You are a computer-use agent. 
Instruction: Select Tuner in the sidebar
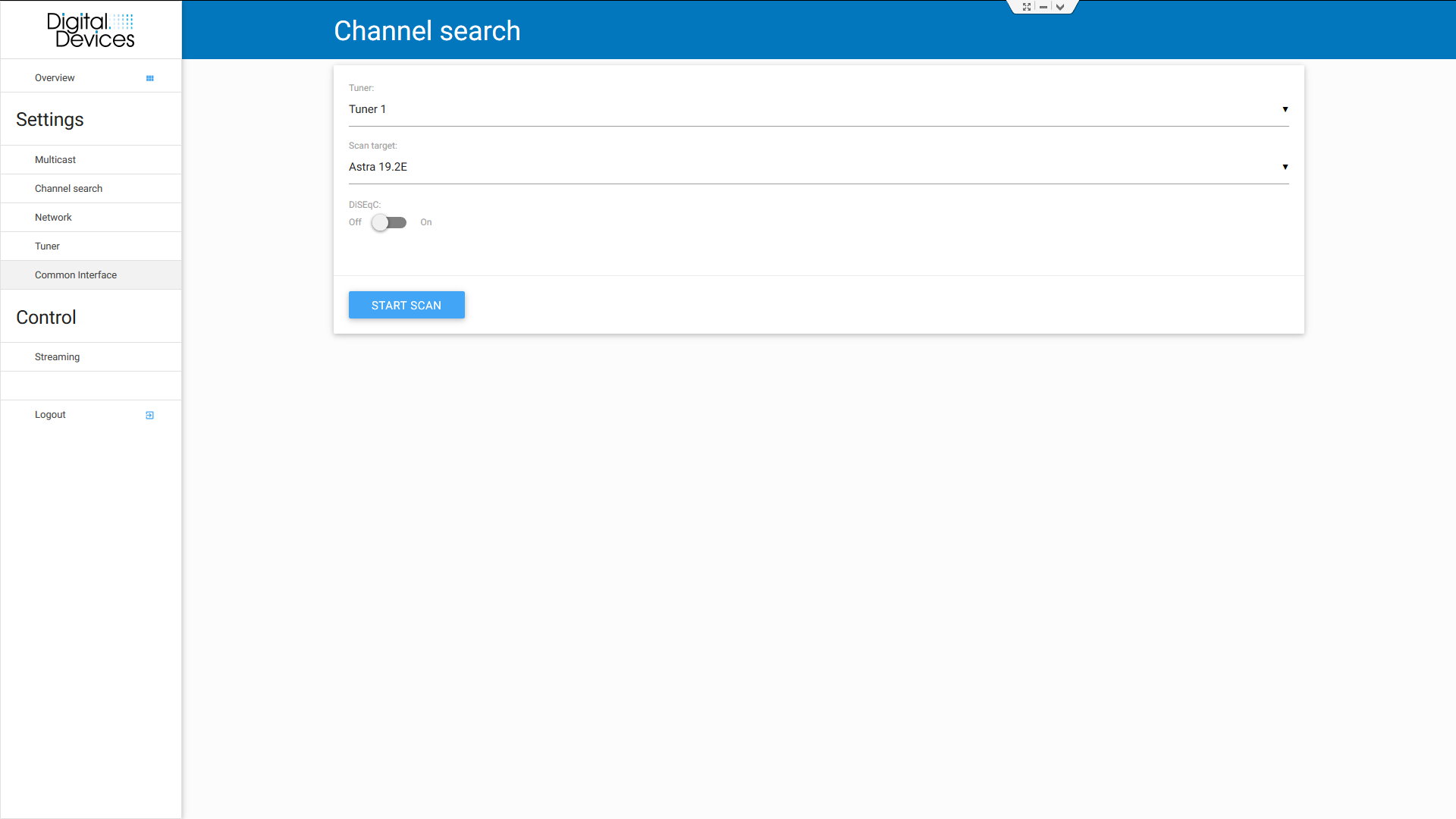[47, 246]
